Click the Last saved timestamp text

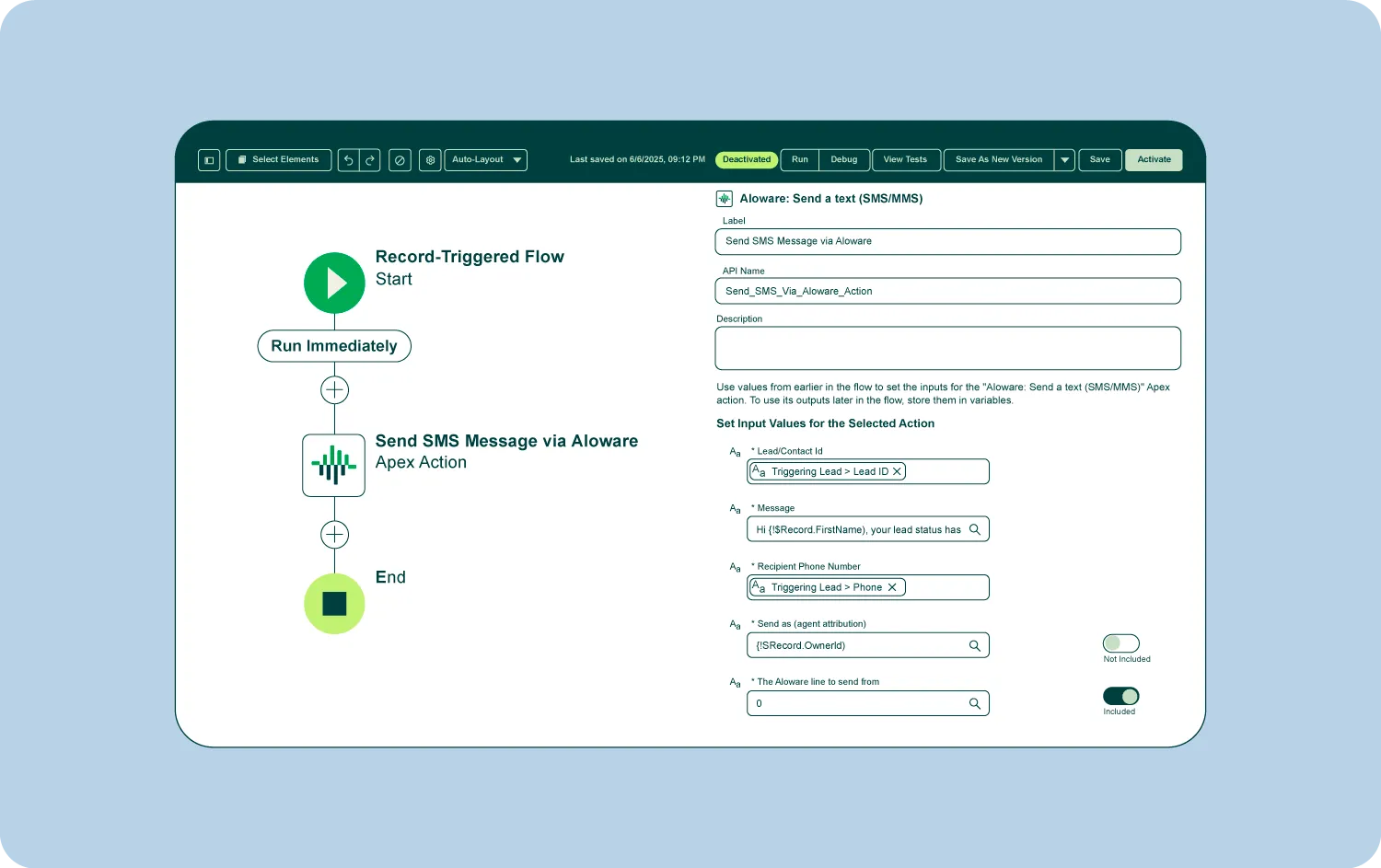(x=637, y=160)
